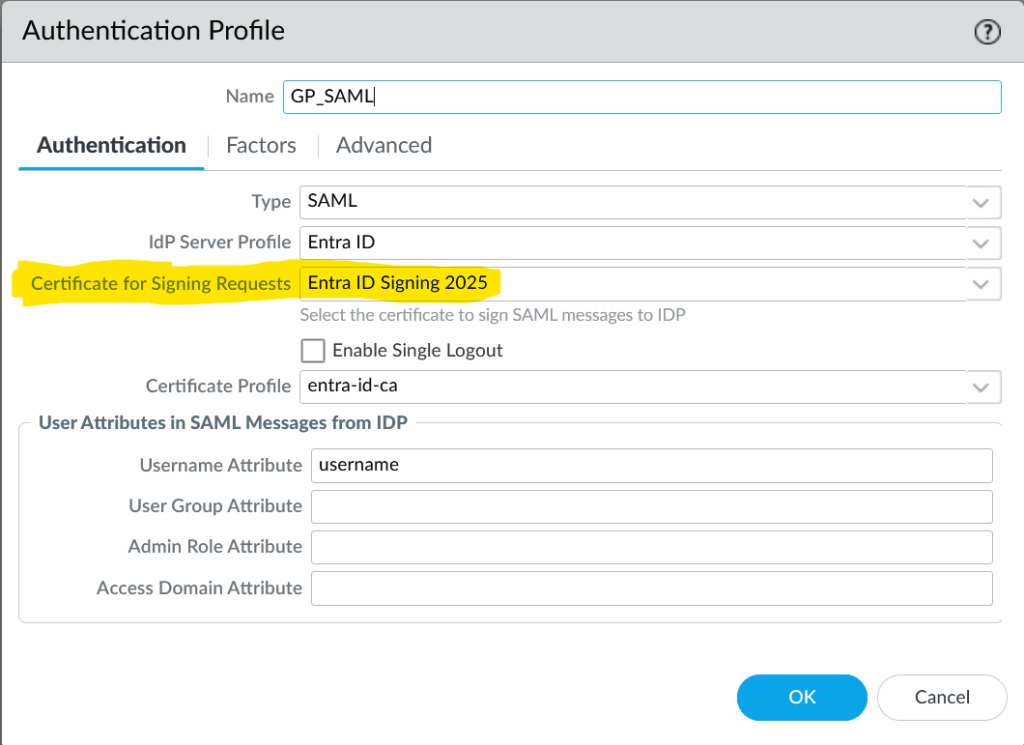Click the Name field containing GP_SAML

[x=640, y=97]
